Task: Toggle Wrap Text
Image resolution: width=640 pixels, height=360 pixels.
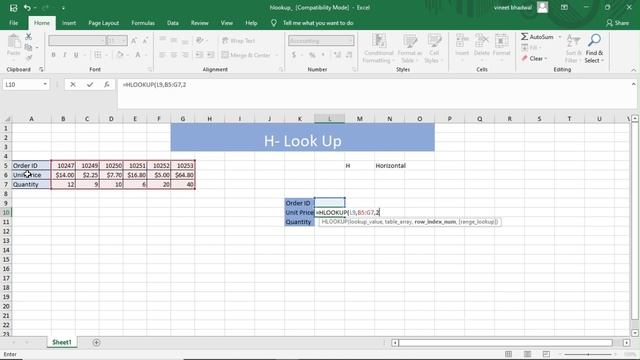Action: pos(238,41)
